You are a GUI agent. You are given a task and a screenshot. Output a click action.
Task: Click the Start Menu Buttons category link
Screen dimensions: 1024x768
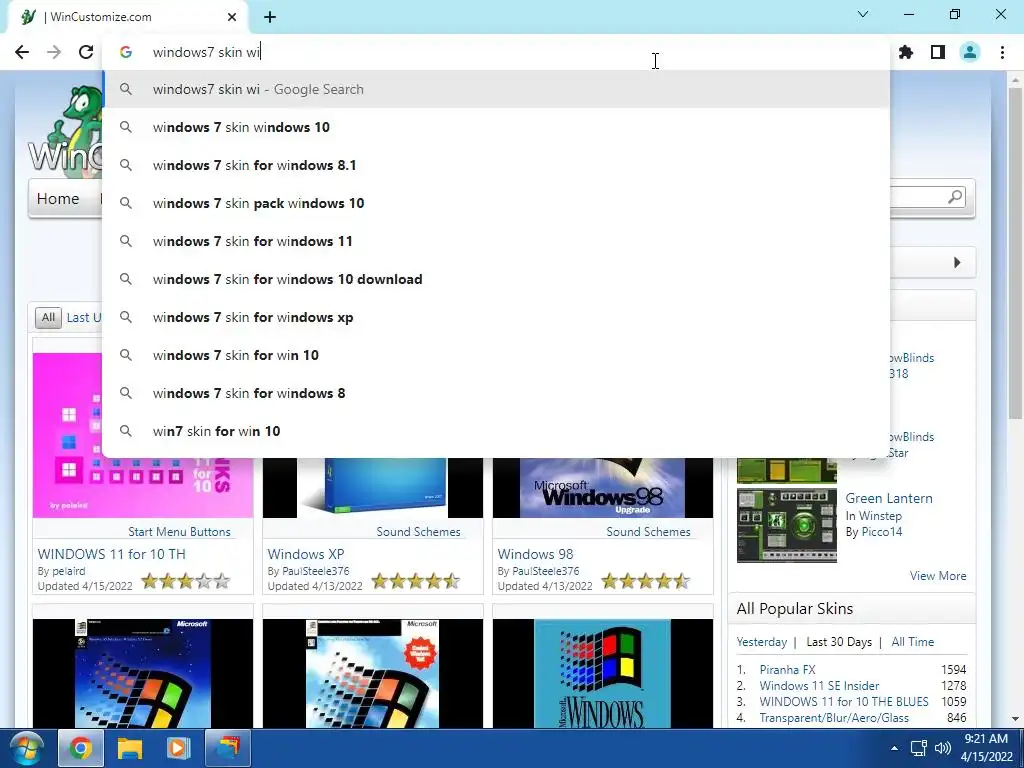point(180,532)
